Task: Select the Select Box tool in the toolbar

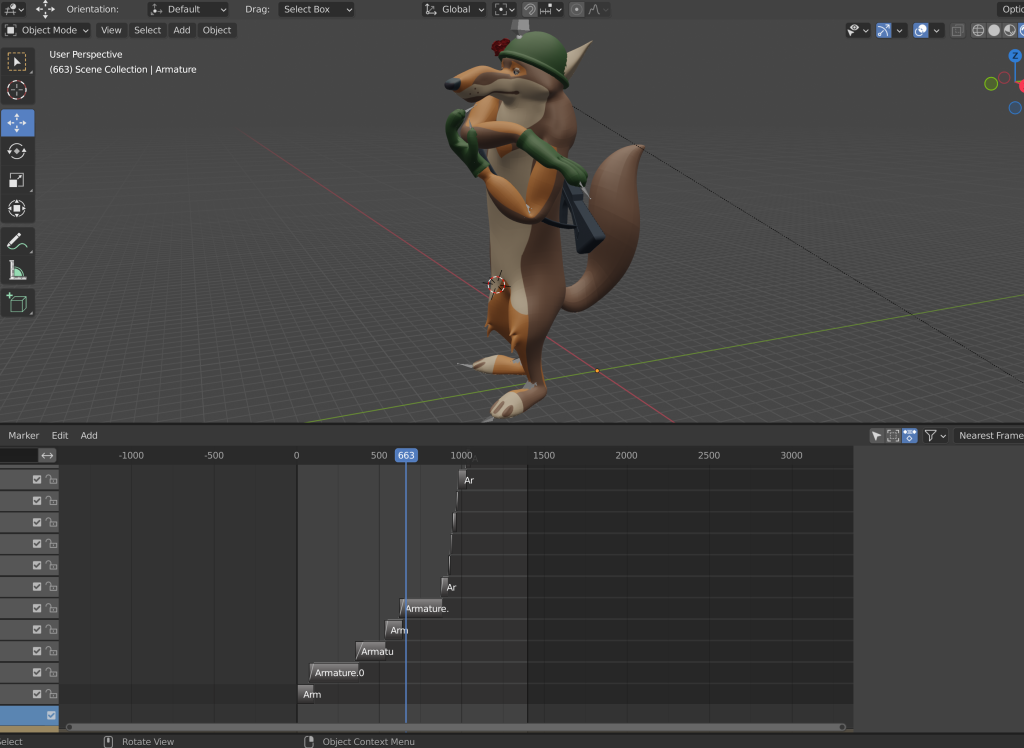Action: pyautogui.click(x=17, y=61)
